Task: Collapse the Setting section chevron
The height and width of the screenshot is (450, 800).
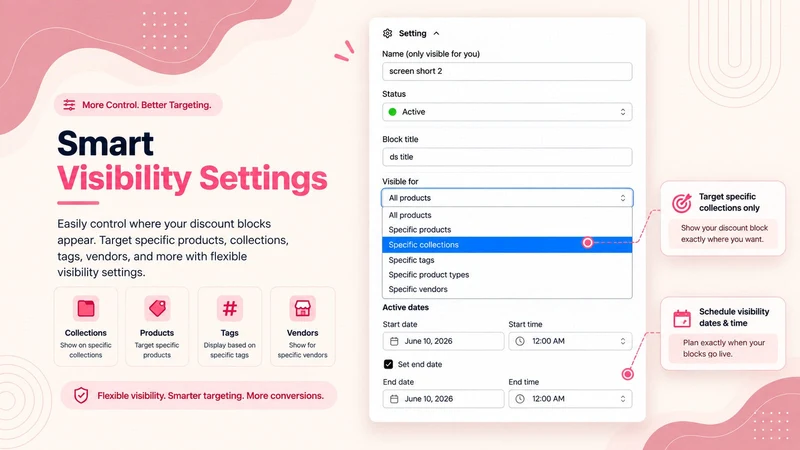Action: (x=436, y=33)
